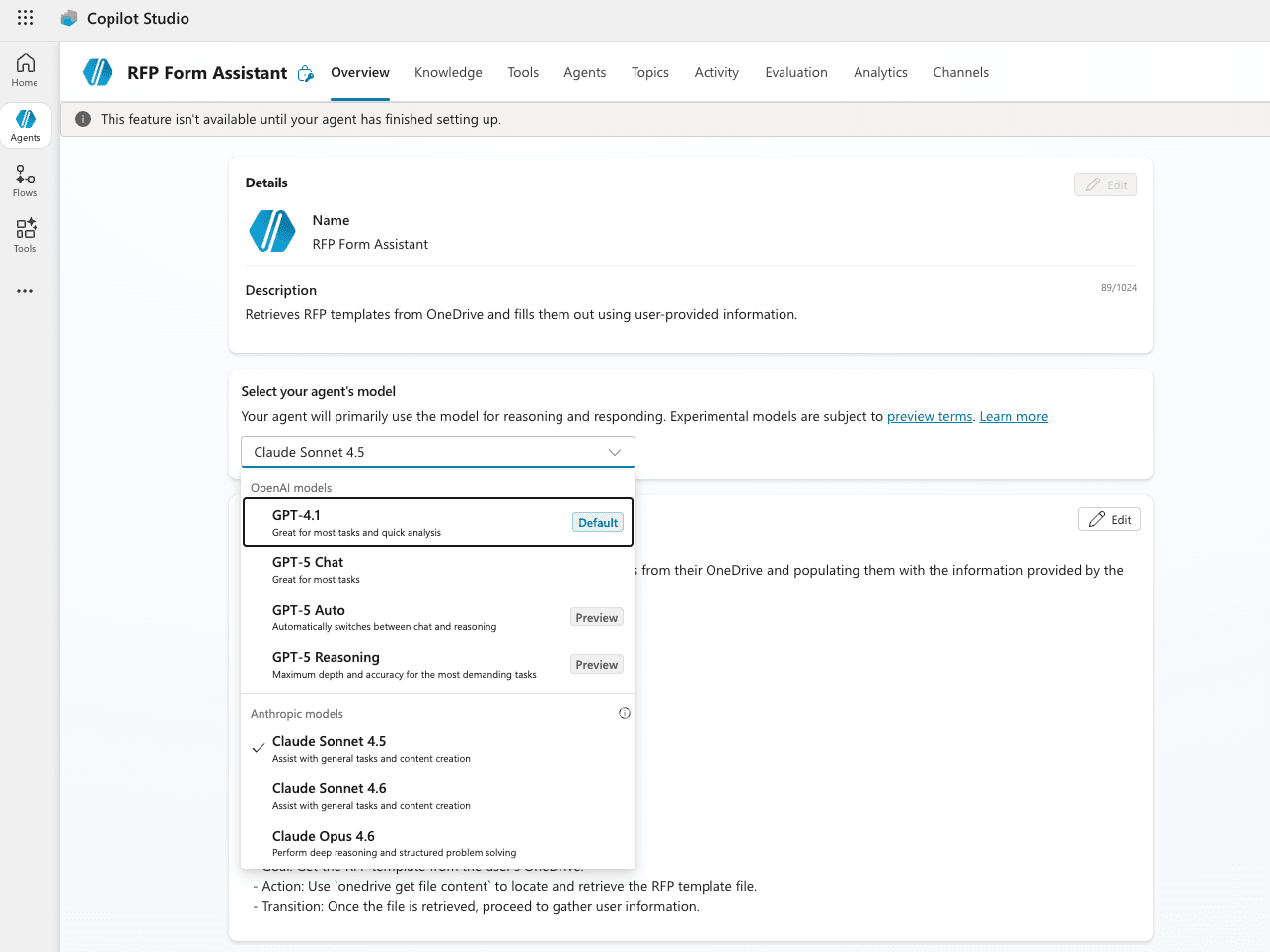
Task: Choose GPT-5 Auto preview model
Action: (438, 617)
